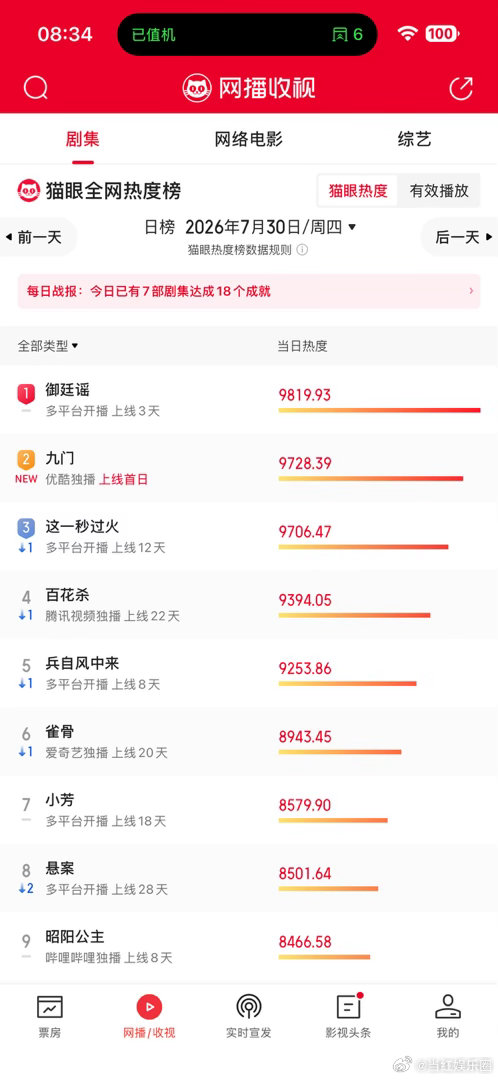Switch ranking to 有效播放
This screenshot has width=498, height=1080.
[x=439, y=191]
